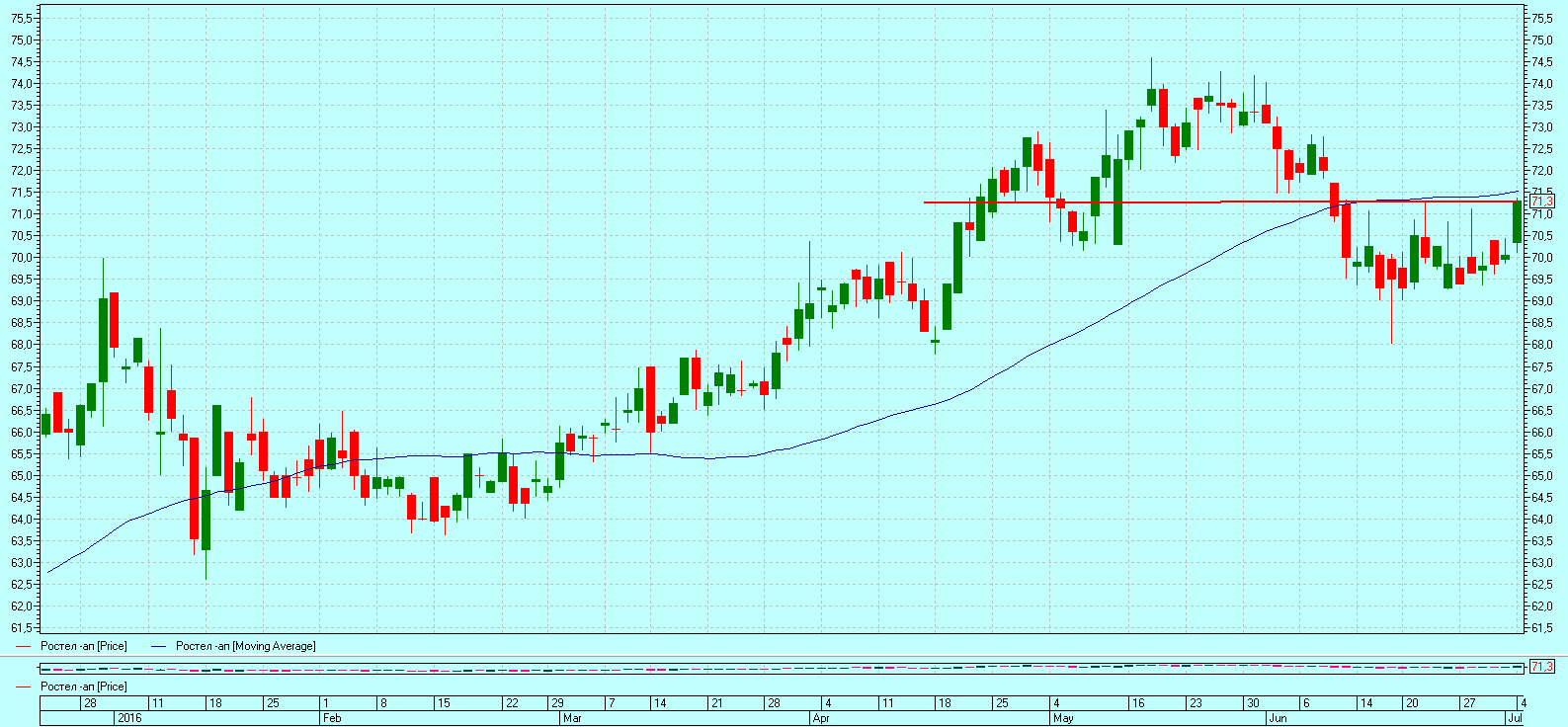Click the '2016' year label on time axis
Screen dimensions: 1568x727
[129, 718]
